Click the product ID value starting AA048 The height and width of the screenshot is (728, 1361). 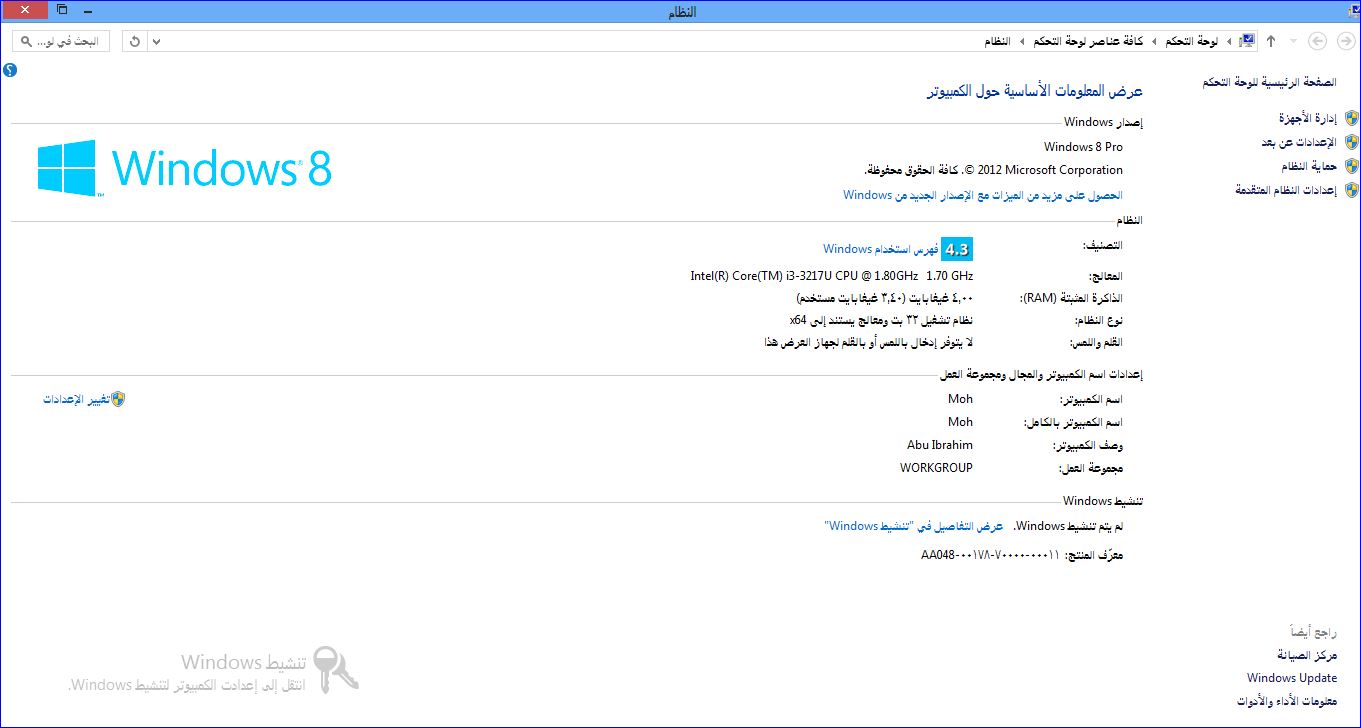tap(990, 554)
